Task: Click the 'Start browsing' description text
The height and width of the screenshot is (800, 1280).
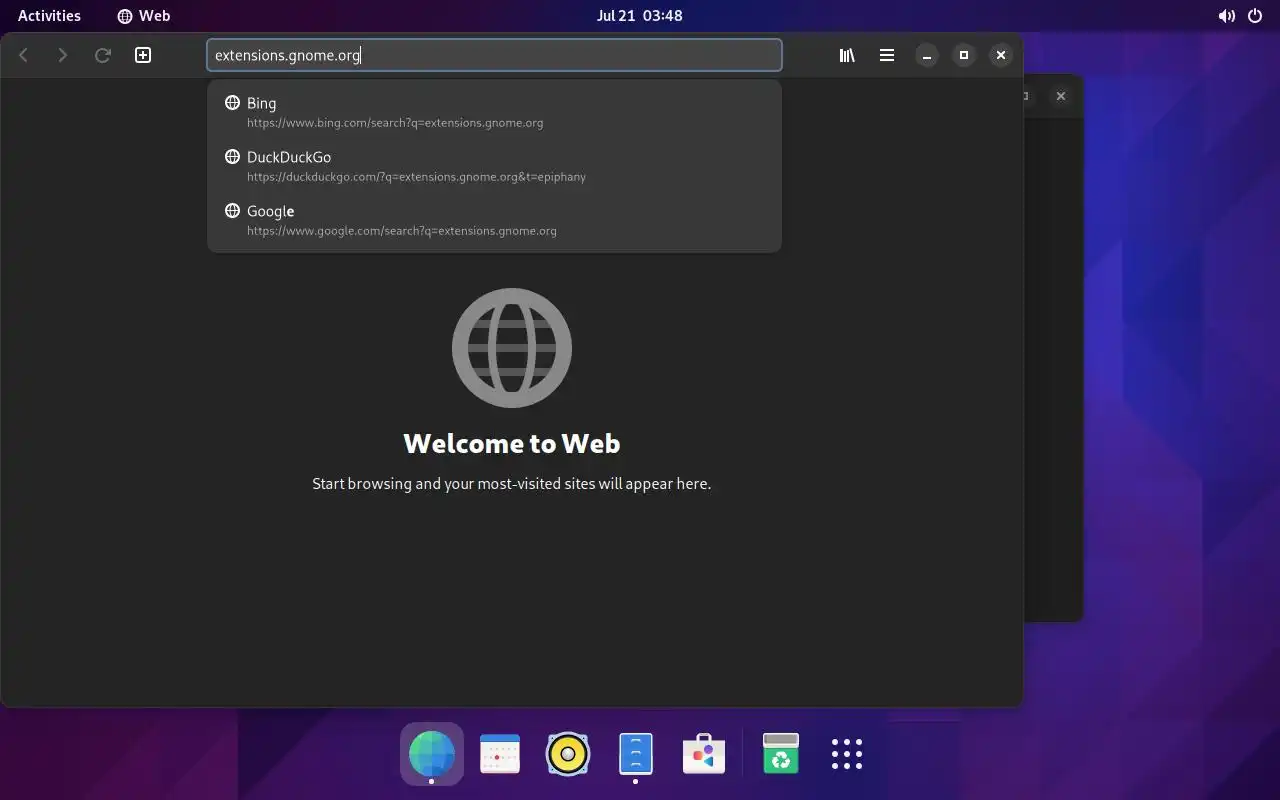Action: (x=512, y=483)
